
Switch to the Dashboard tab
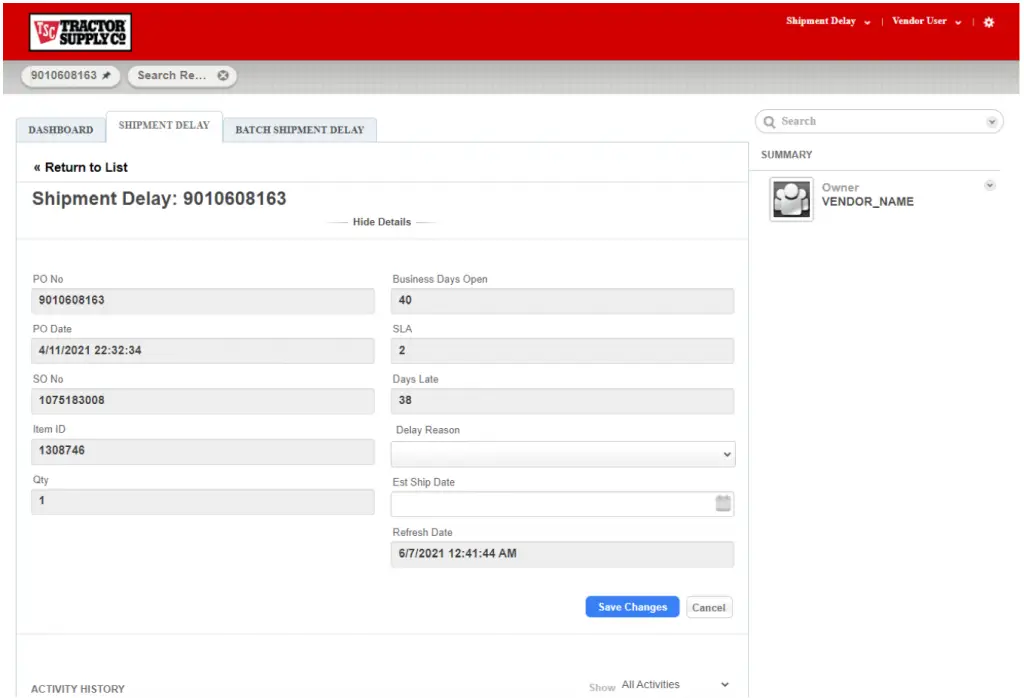click(61, 130)
